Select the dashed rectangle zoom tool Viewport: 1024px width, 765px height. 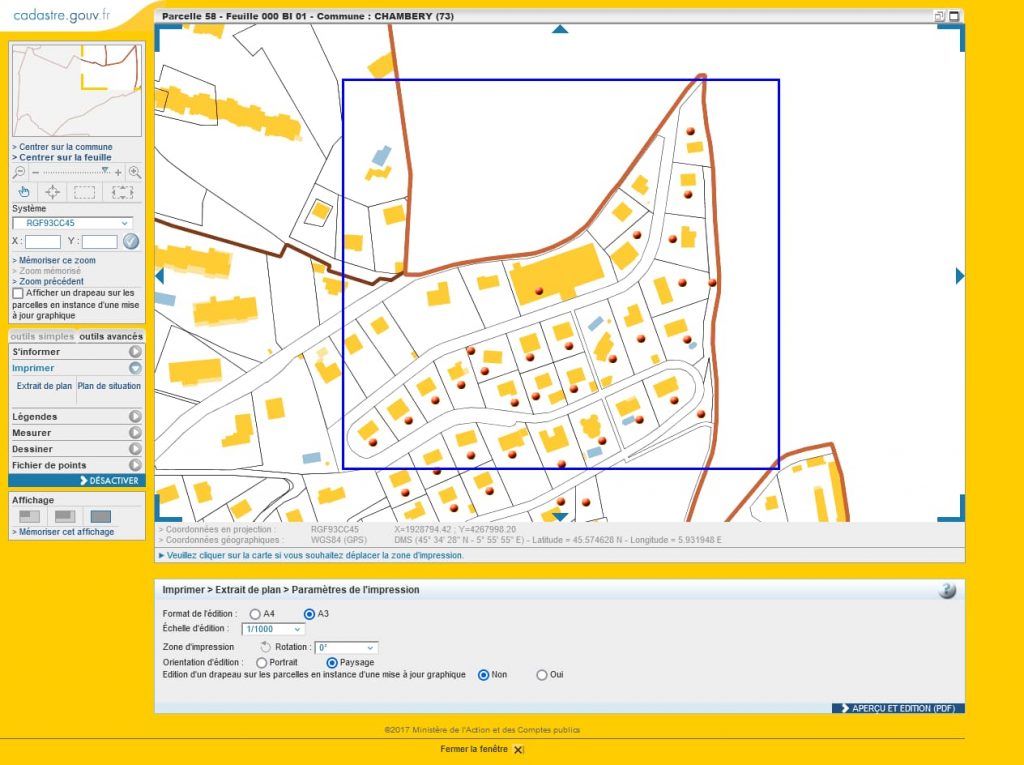coord(85,192)
